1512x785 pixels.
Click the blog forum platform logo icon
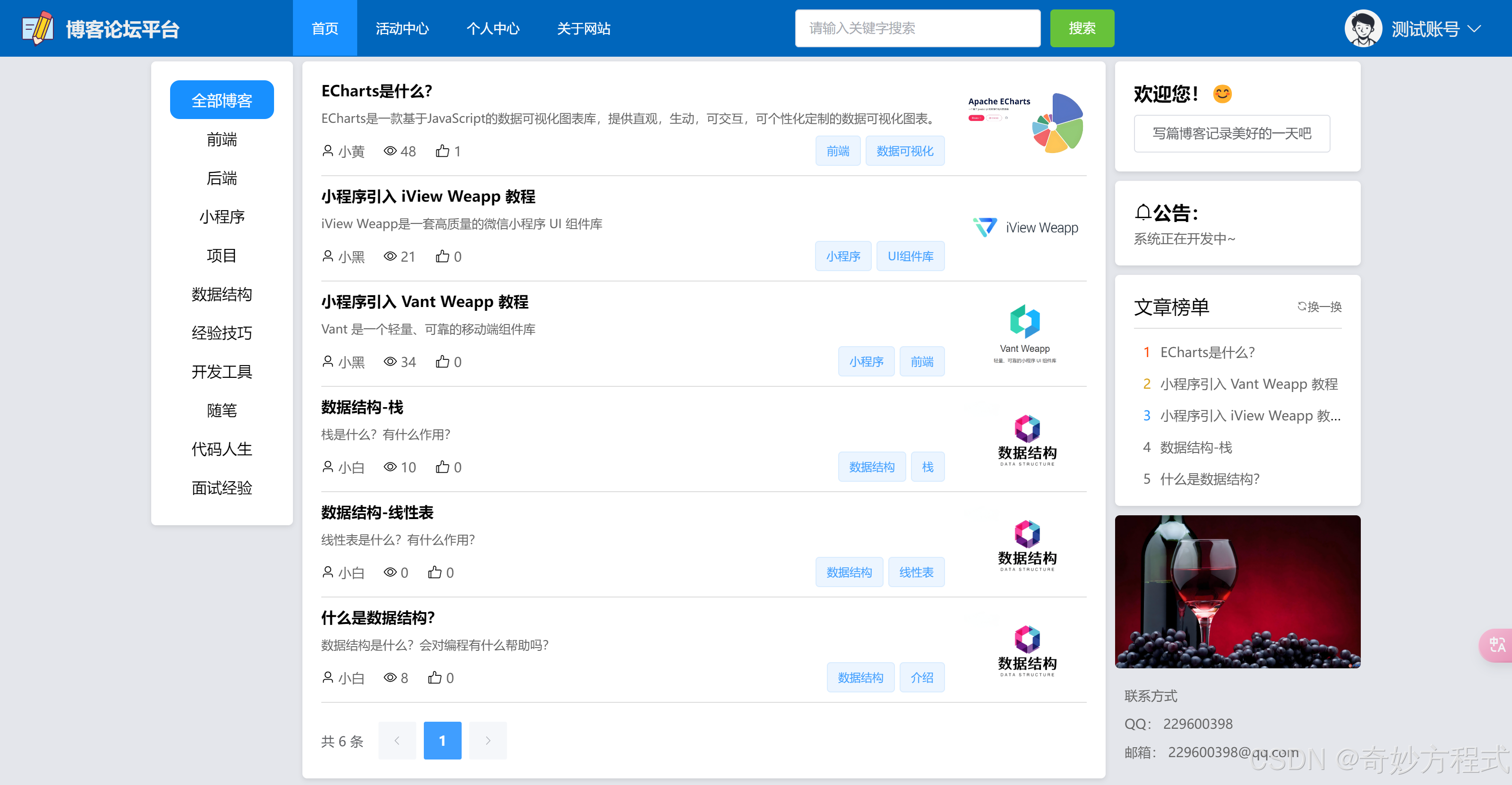38,28
